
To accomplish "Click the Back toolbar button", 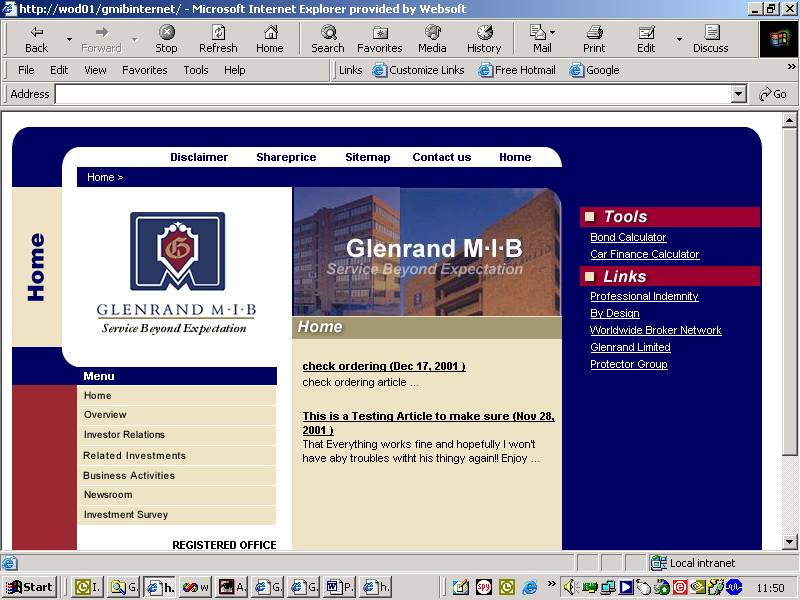I will click(36, 39).
